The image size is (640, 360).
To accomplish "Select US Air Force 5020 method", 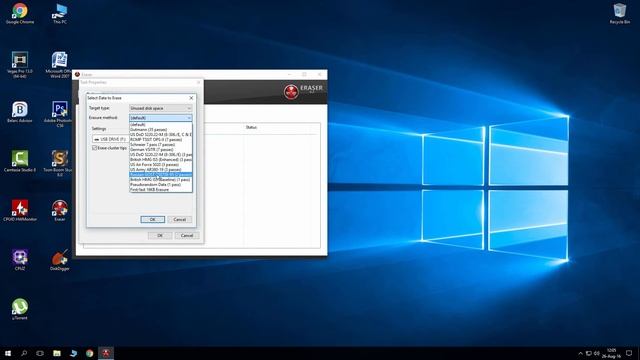I will 160,164.
